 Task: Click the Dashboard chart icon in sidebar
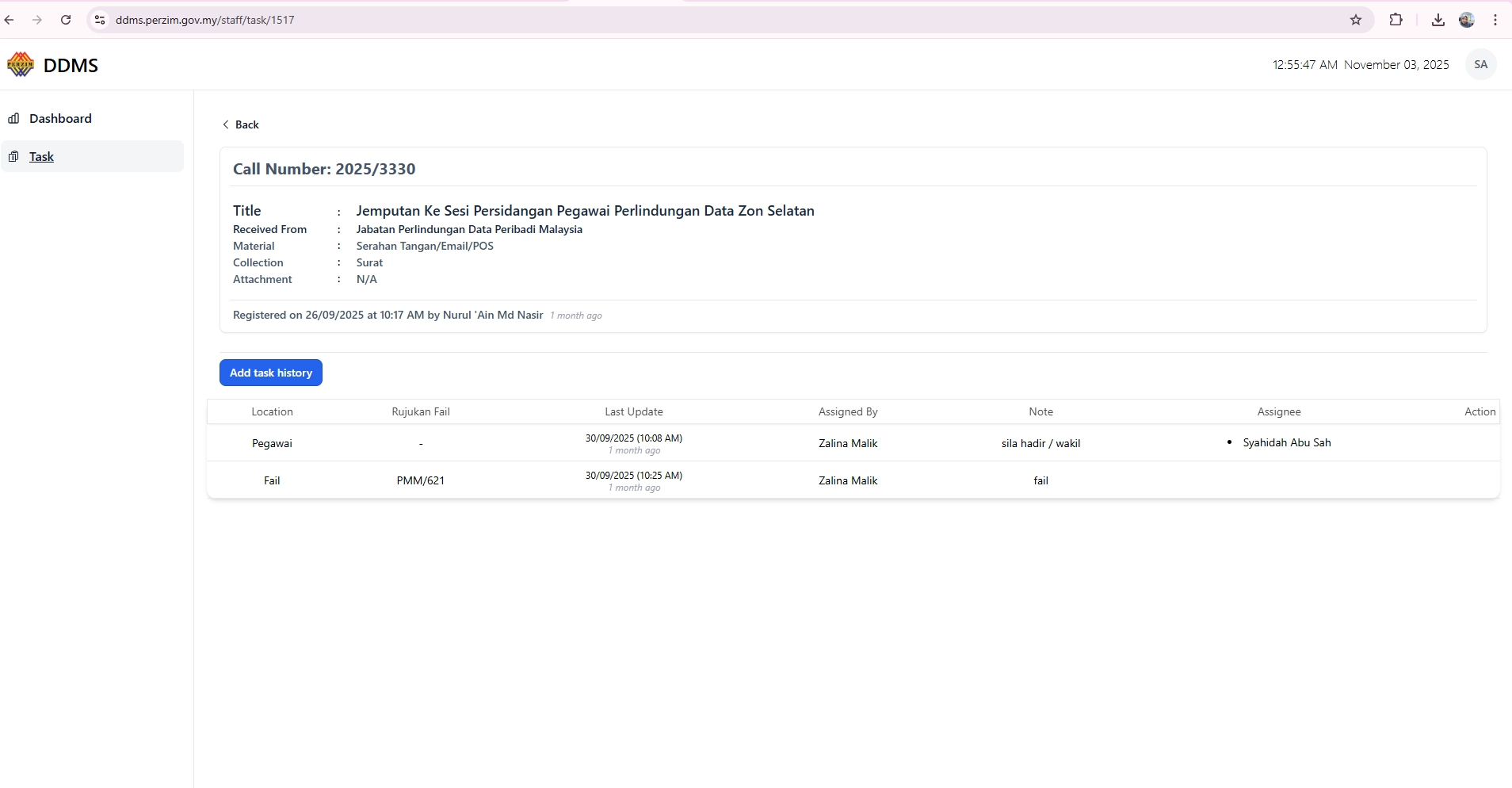point(13,118)
